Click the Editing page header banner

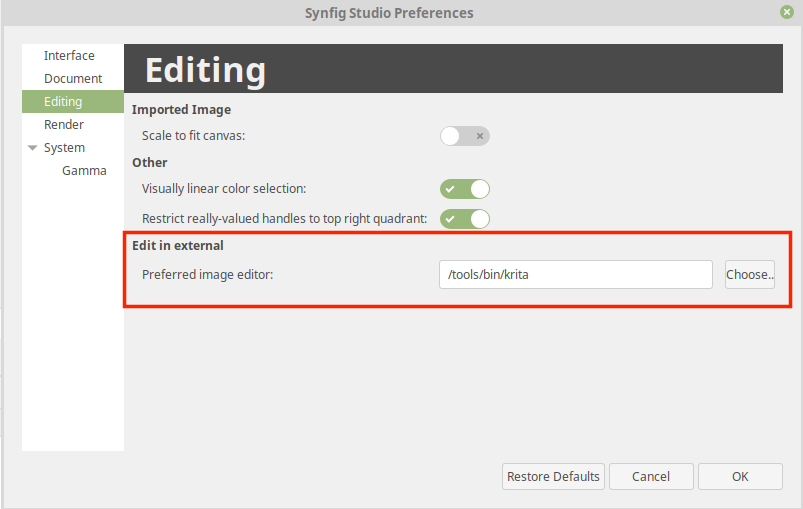pyautogui.click(x=453, y=69)
